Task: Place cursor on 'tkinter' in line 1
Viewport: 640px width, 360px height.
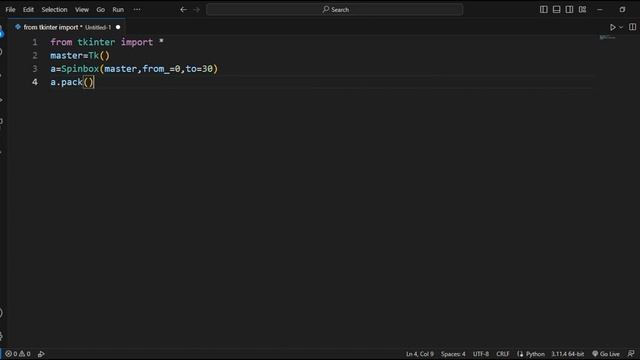Action: (96, 42)
